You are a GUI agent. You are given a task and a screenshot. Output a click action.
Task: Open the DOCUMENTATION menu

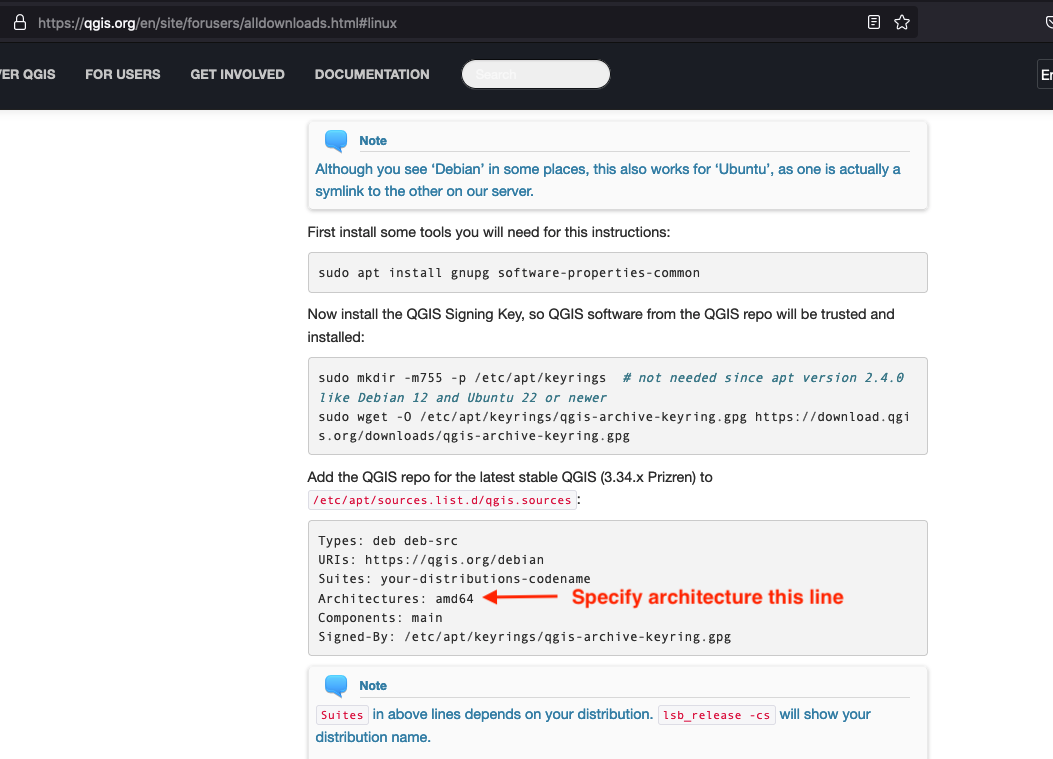tap(372, 75)
